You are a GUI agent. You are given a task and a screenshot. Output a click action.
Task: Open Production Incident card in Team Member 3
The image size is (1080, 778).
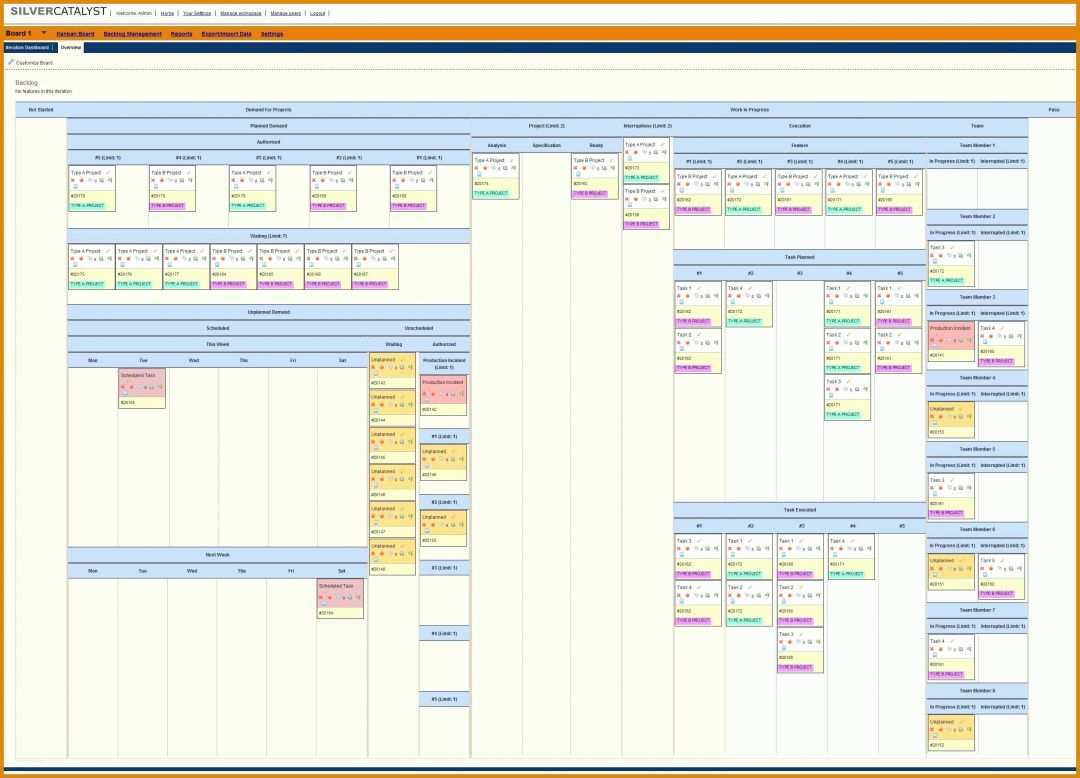point(951,341)
